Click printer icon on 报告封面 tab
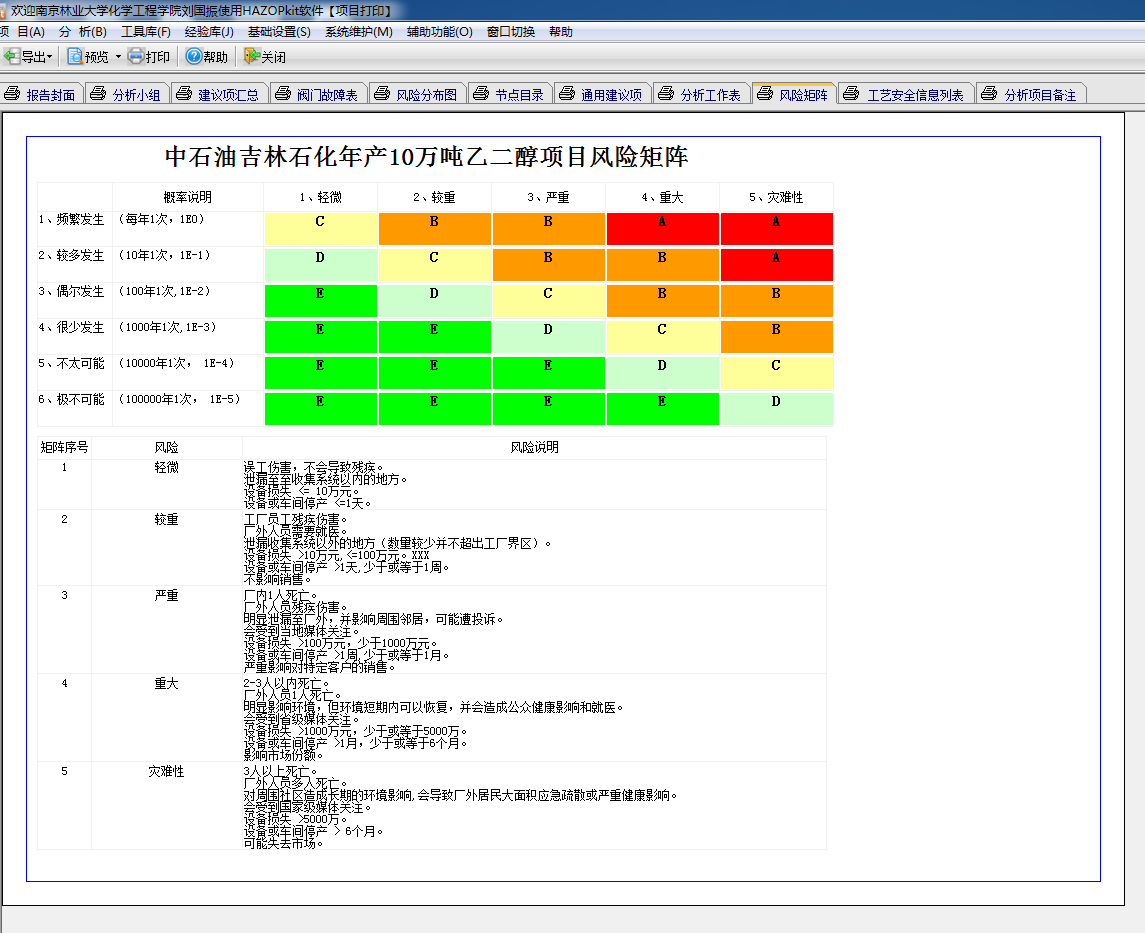 coord(12,93)
